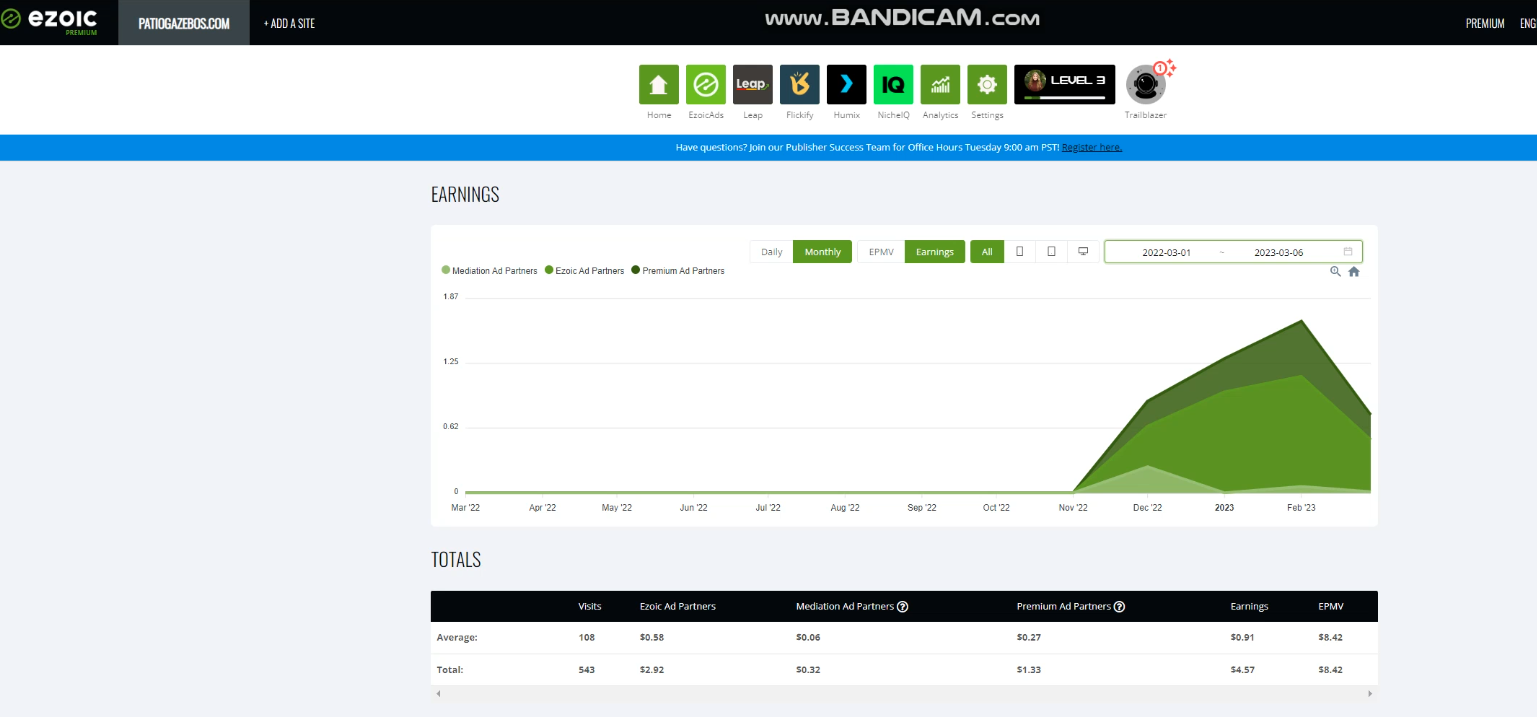Click the 2023 axis label on chart
The image size is (1537, 717).
coord(1224,508)
